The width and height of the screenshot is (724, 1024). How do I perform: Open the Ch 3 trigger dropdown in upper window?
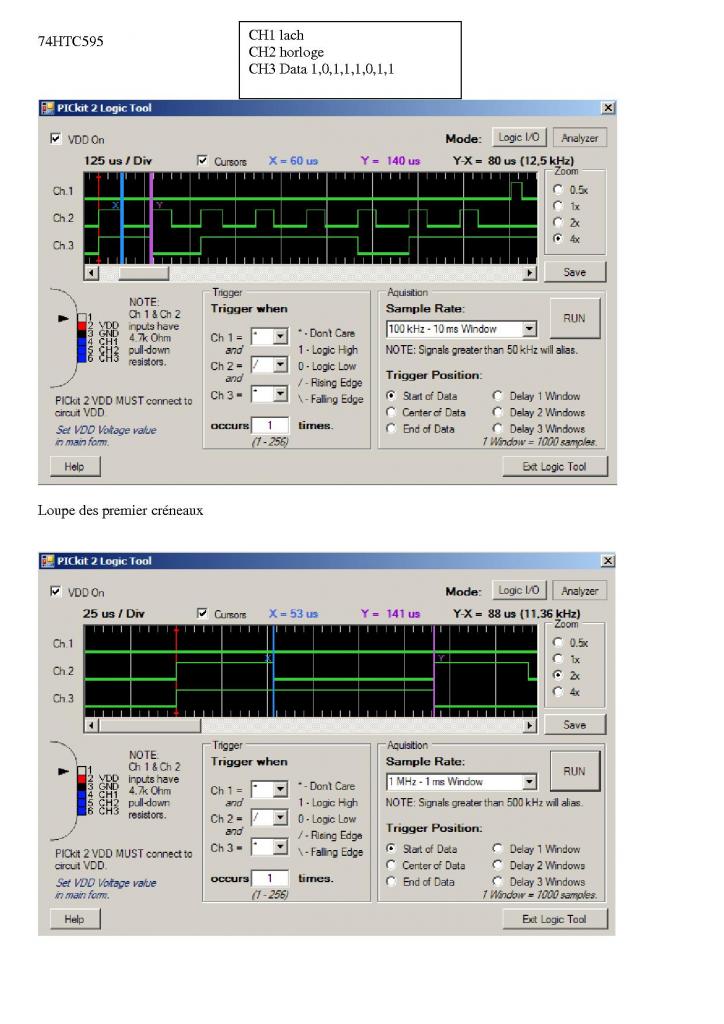point(281,394)
